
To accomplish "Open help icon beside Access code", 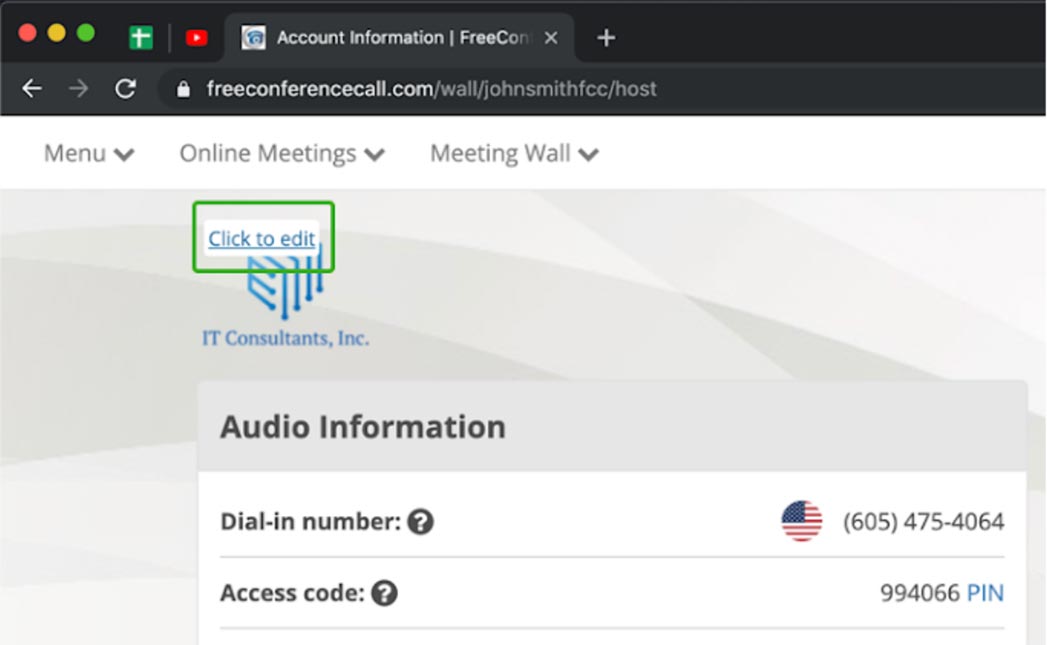I will [384, 593].
